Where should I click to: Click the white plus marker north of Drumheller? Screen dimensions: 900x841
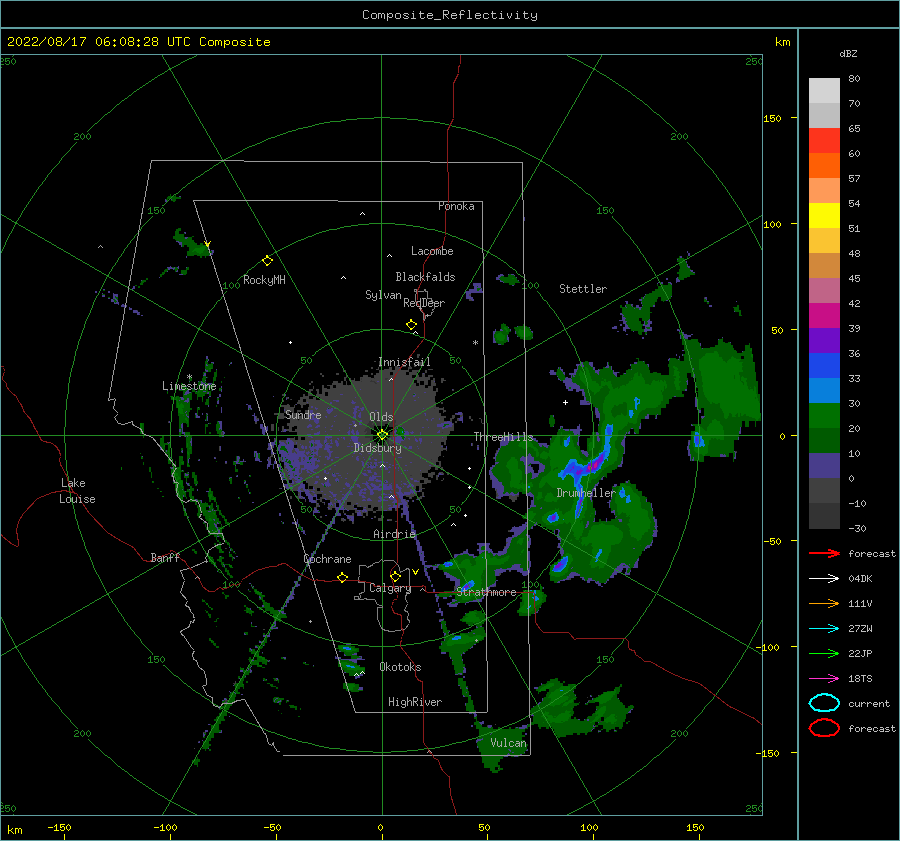(565, 402)
